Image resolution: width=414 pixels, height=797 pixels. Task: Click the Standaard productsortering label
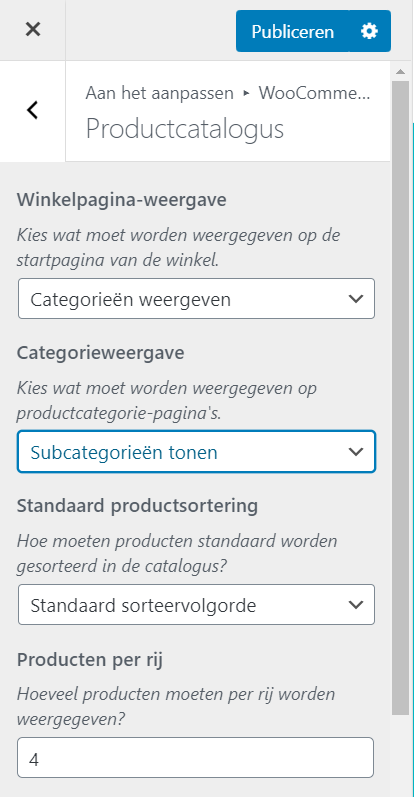[137, 506]
